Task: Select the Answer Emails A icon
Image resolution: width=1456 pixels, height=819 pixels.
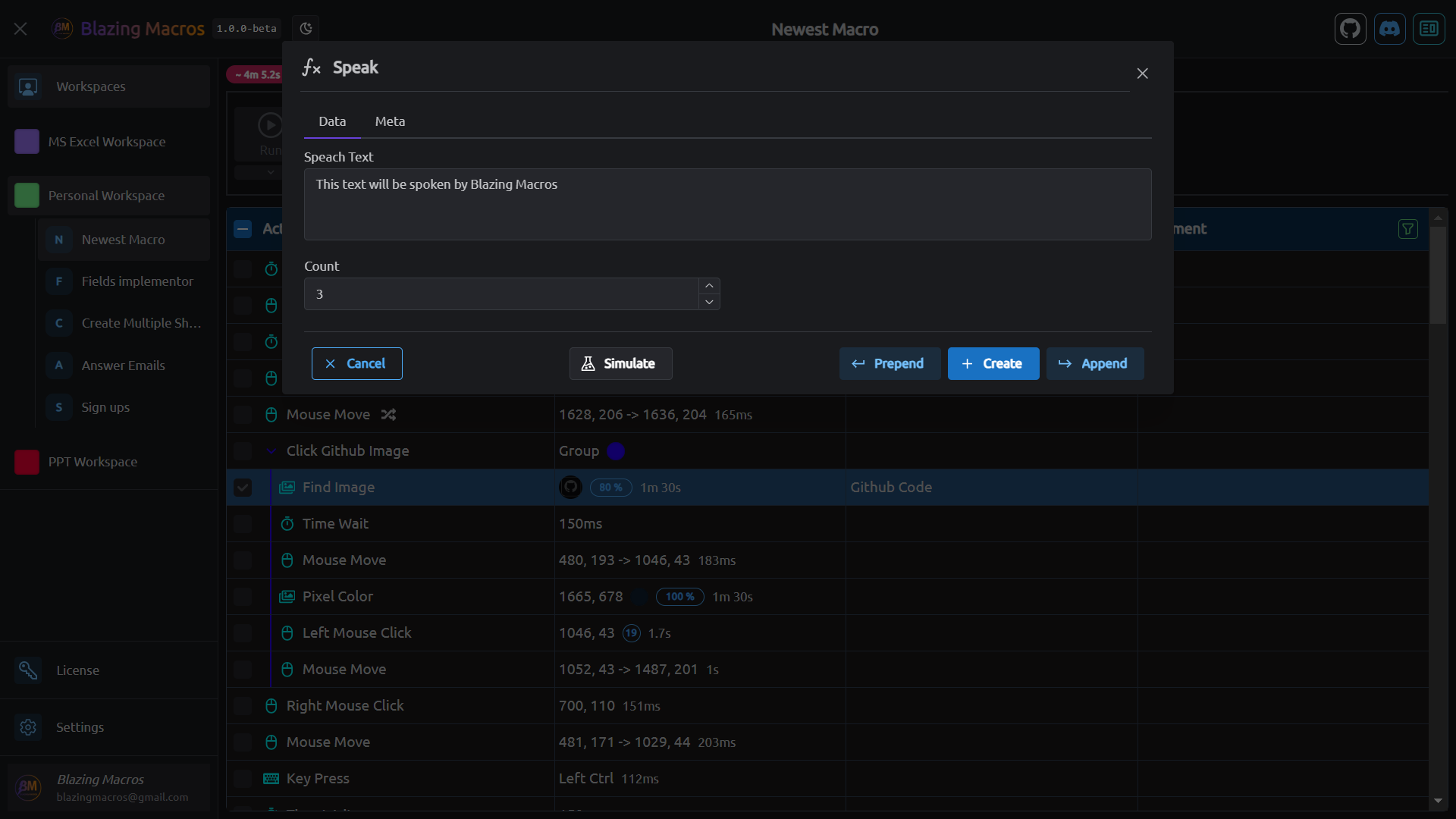Action: (x=59, y=366)
